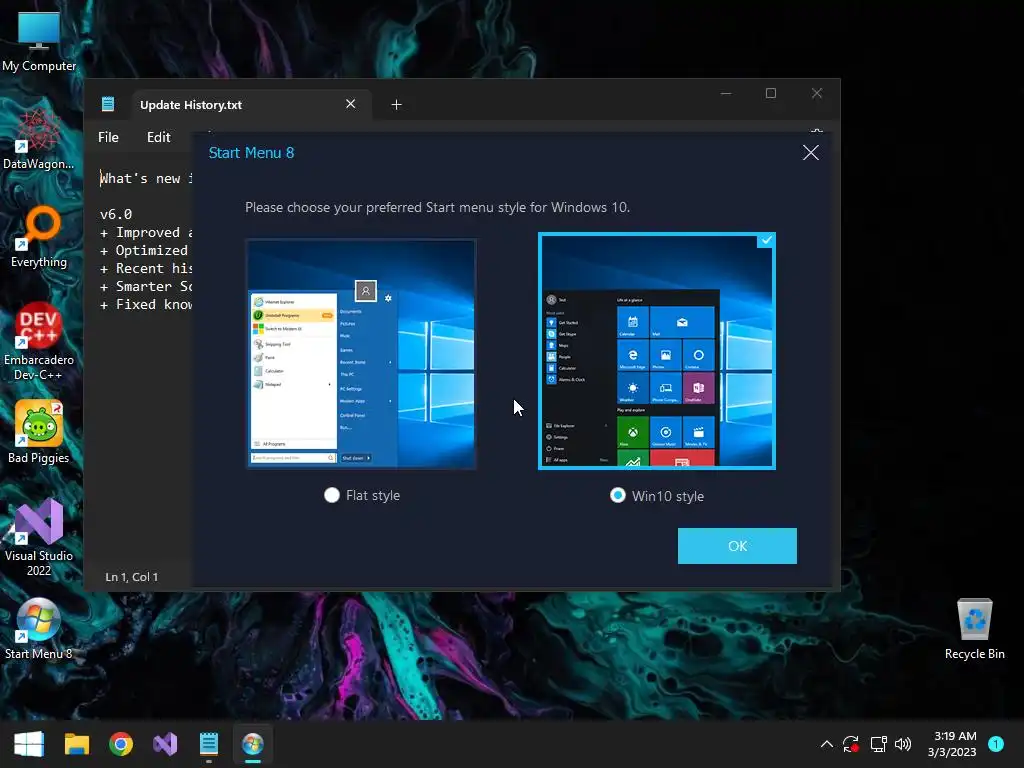Screen dimensions: 1024x768
Task: Open the Start Menu 8 desktop shortcut
Action: (x=39, y=628)
